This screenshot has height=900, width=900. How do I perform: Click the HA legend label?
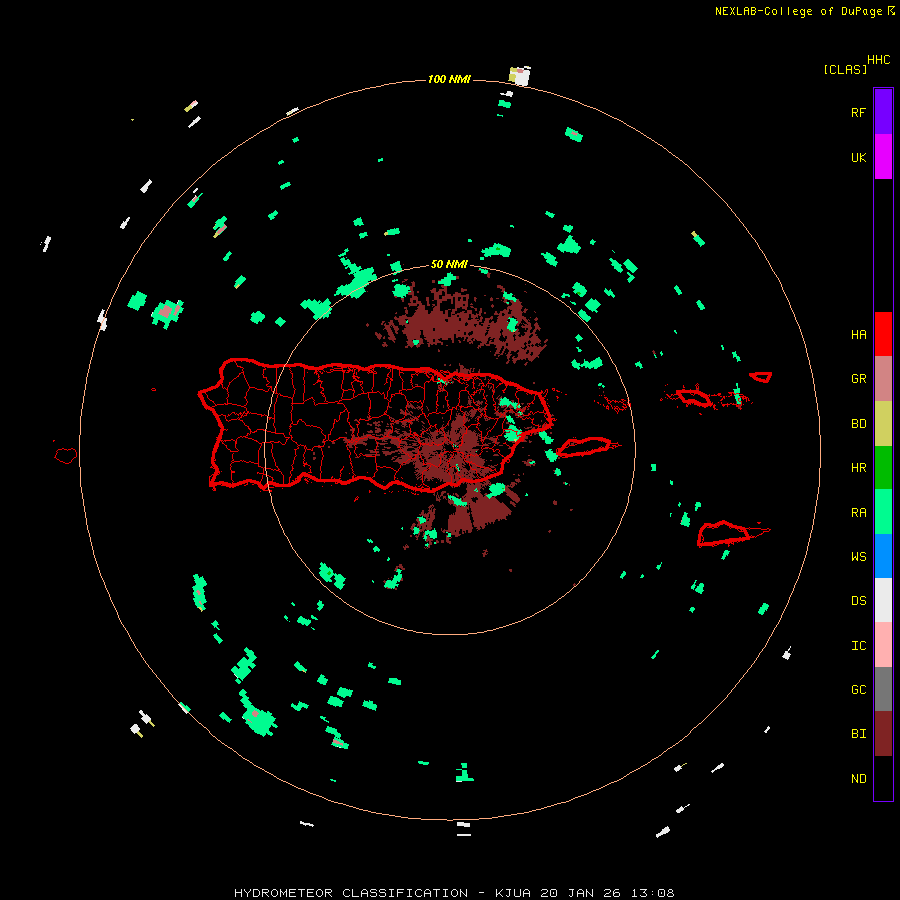click(859, 334)
